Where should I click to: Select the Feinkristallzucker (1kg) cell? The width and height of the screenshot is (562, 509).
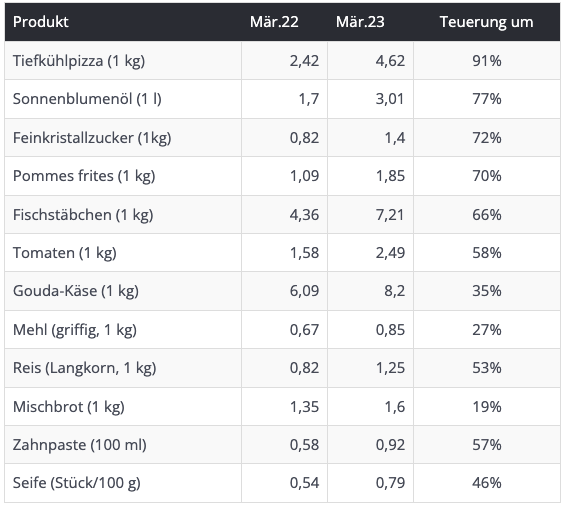(x=92, y=138)
